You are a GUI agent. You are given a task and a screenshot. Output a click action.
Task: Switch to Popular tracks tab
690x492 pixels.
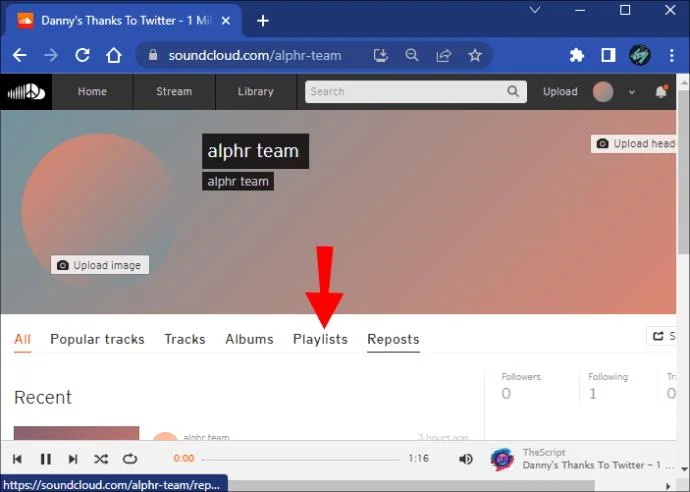pyautogui.click(x=97, y=339)
